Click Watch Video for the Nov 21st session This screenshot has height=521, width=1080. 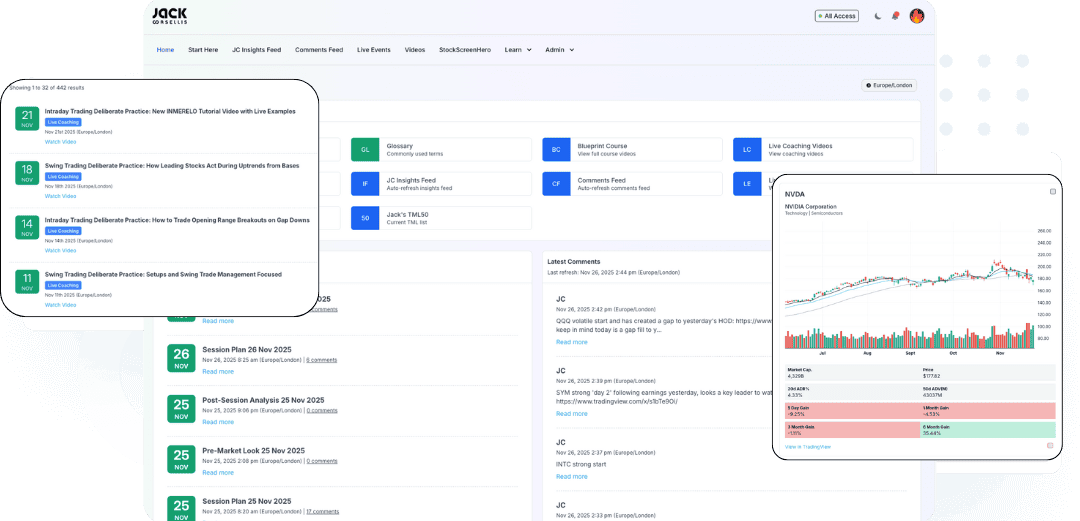pos(61,142)
